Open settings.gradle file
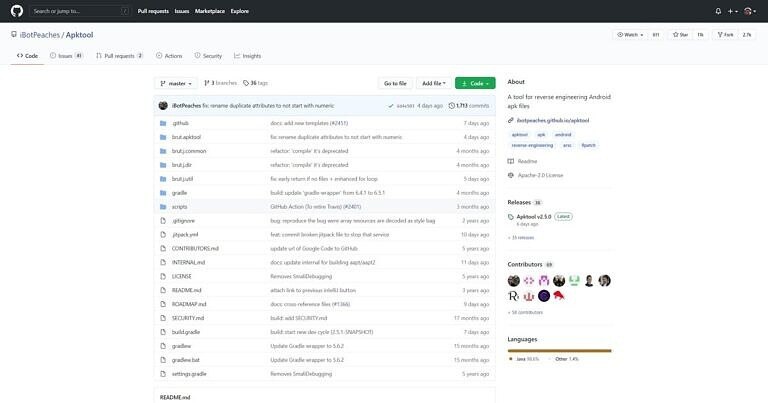The height and width of the screenshot is (403, 768). pyautogui.click(x=189, y=374)
